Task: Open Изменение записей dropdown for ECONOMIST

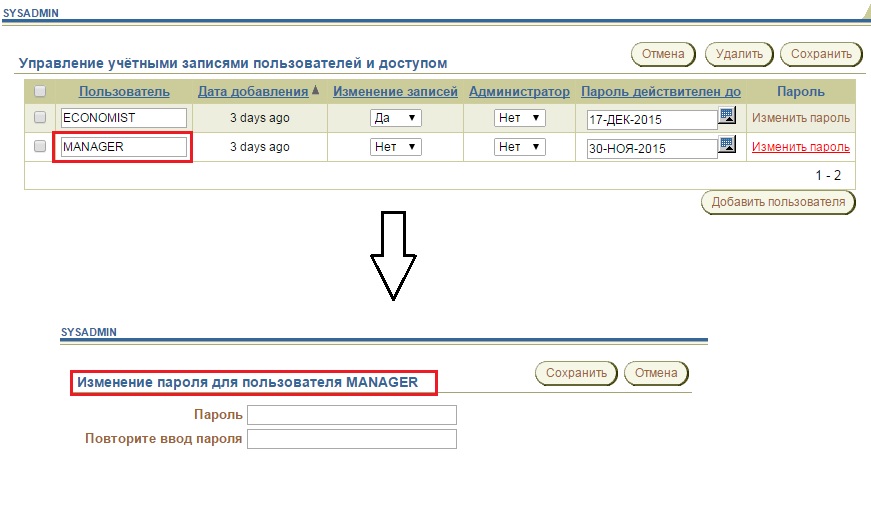Action: pos(396,118)
